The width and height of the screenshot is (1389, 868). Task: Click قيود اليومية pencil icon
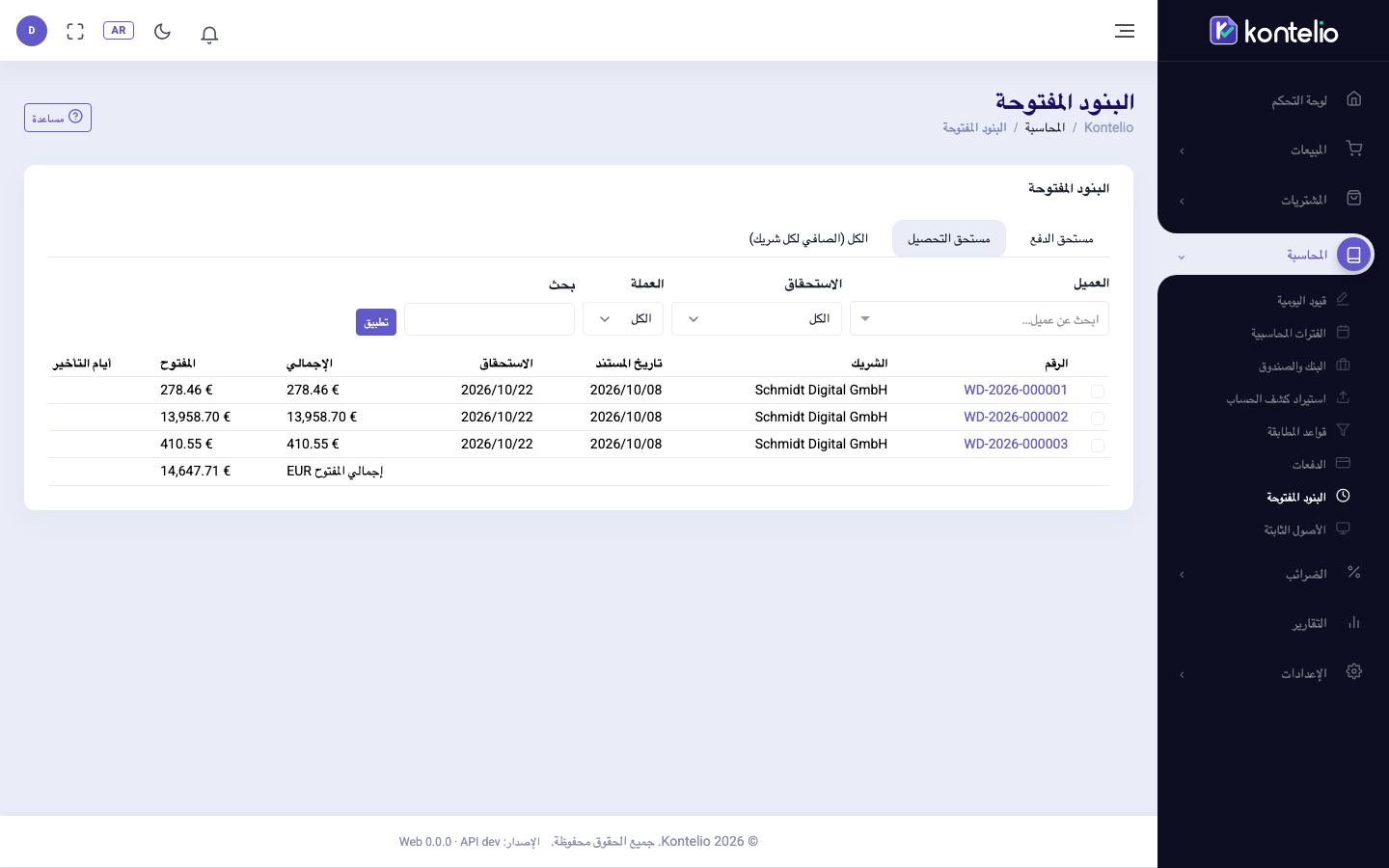tap(1343, 299)
